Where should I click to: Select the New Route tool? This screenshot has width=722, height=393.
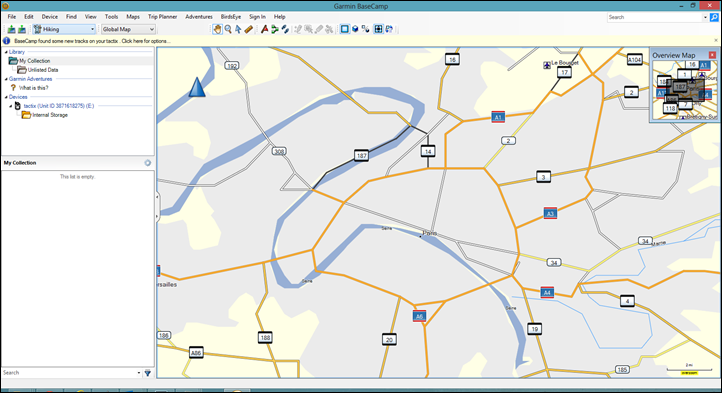click(275, 29)
